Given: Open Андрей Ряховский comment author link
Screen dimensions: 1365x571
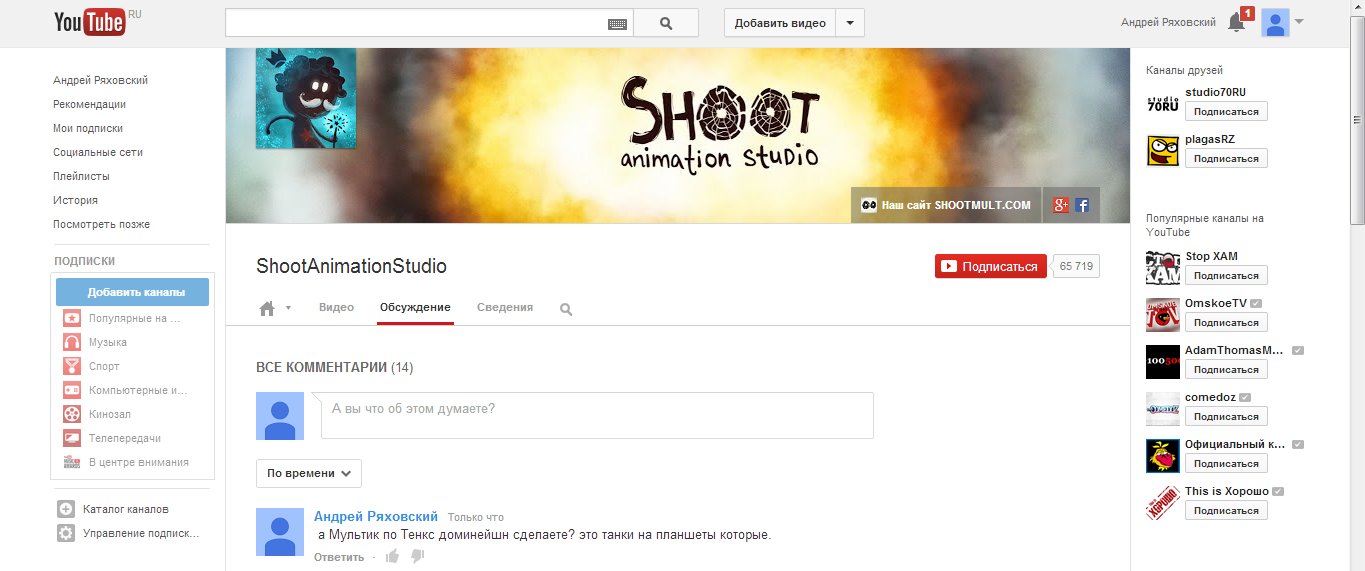Looking at the screenshot, I should (376, 517).
